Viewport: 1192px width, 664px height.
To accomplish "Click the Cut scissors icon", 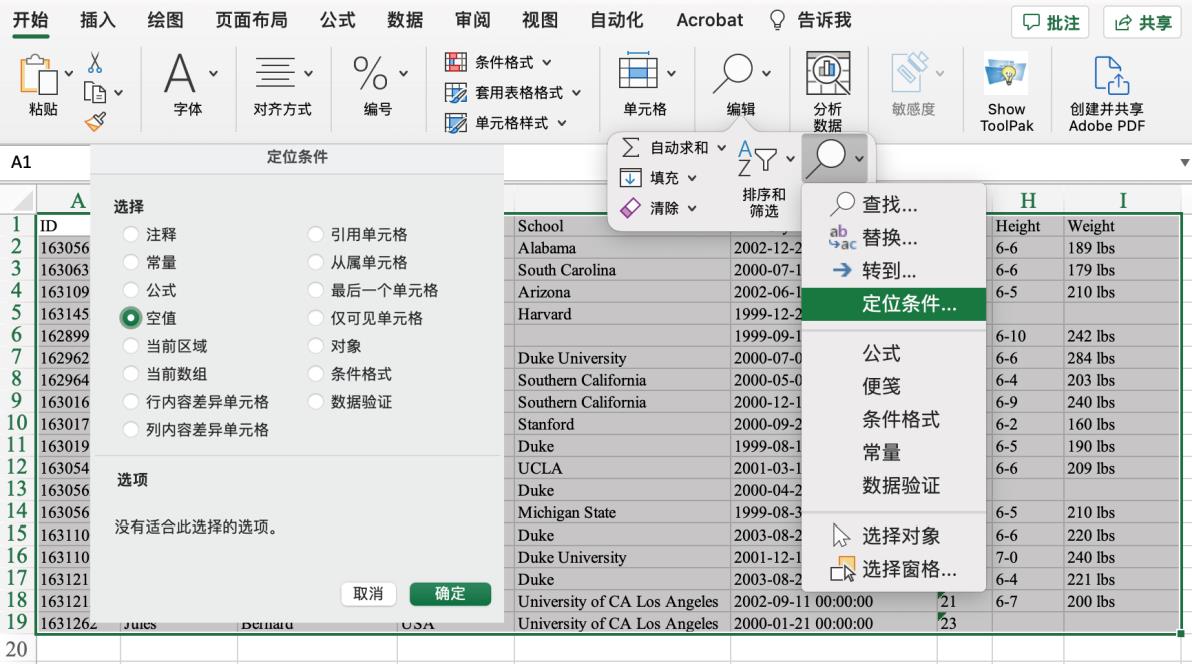I will (95, 63).
